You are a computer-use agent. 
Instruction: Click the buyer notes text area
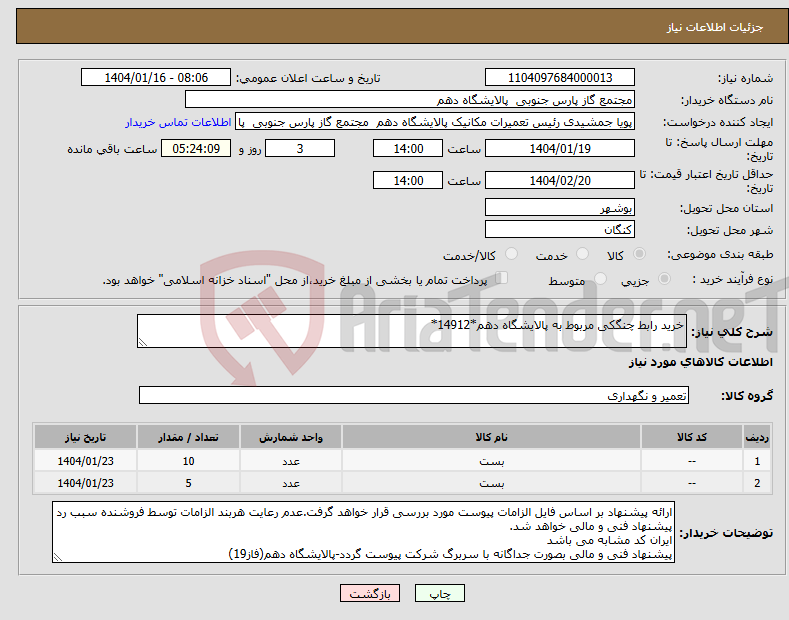tap(363, 532)
